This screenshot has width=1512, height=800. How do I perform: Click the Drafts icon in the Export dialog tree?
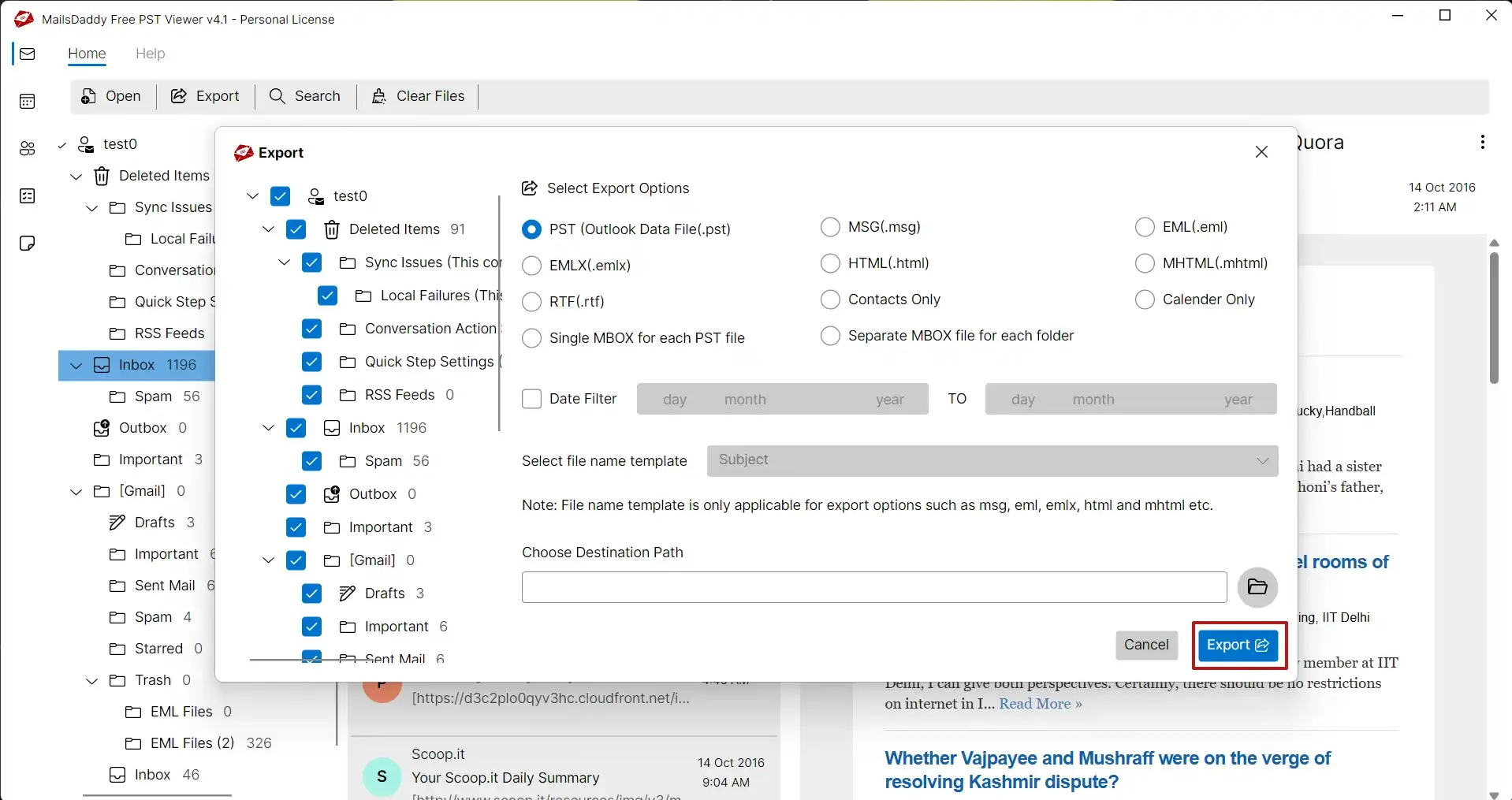(x=348, y=593)
